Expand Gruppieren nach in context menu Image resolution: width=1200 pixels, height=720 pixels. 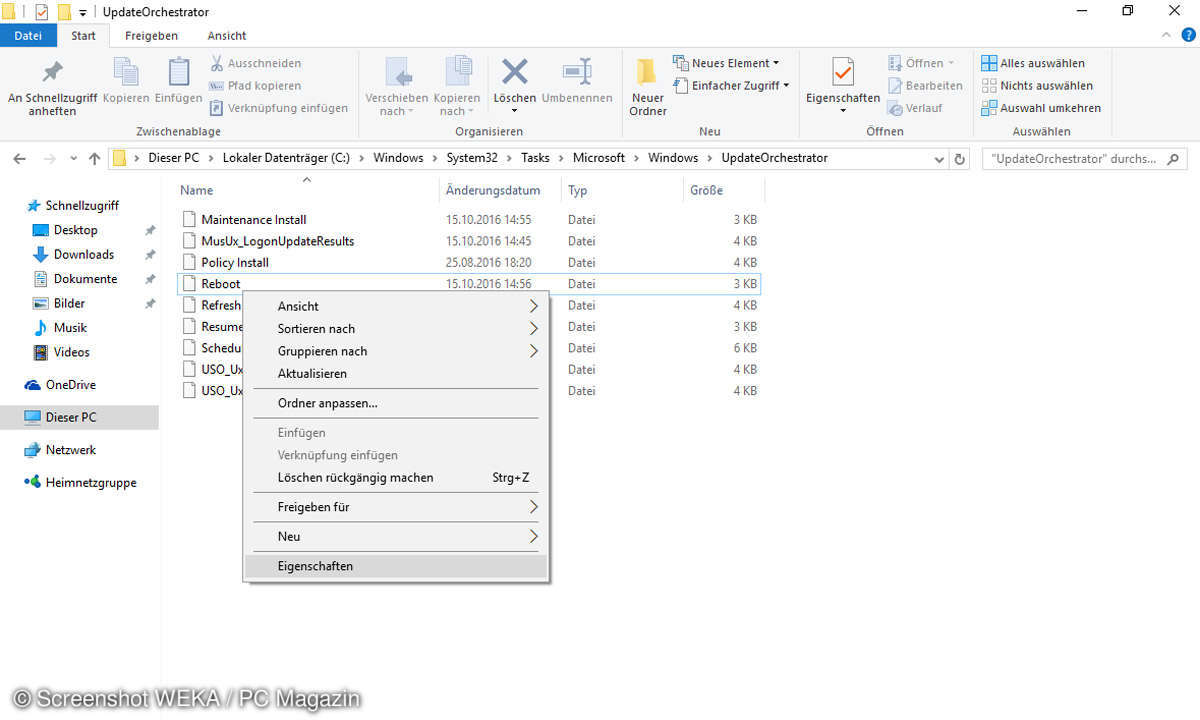point(396,351)
